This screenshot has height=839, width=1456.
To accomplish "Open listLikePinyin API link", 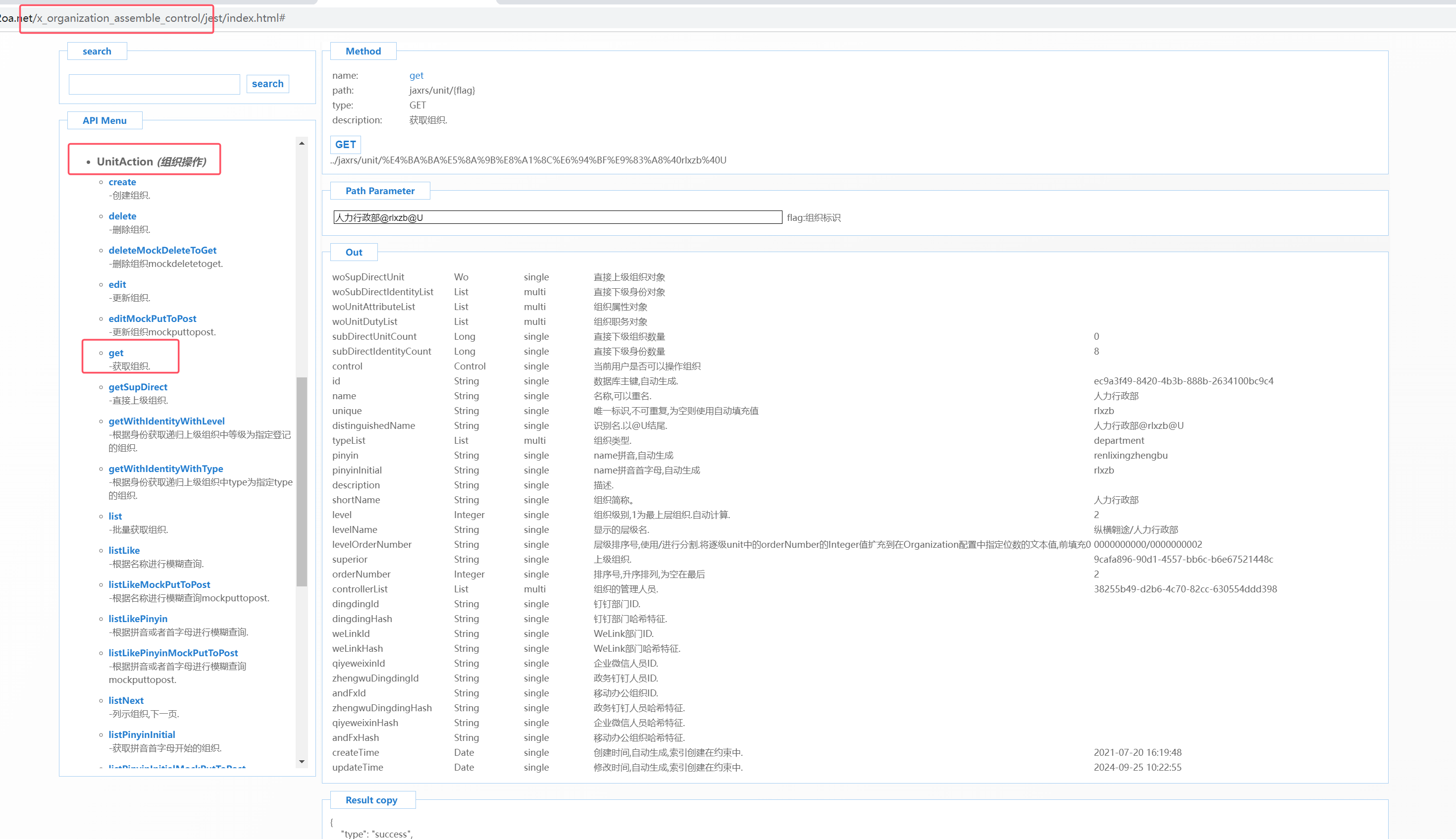I will (x=138, y=619).
